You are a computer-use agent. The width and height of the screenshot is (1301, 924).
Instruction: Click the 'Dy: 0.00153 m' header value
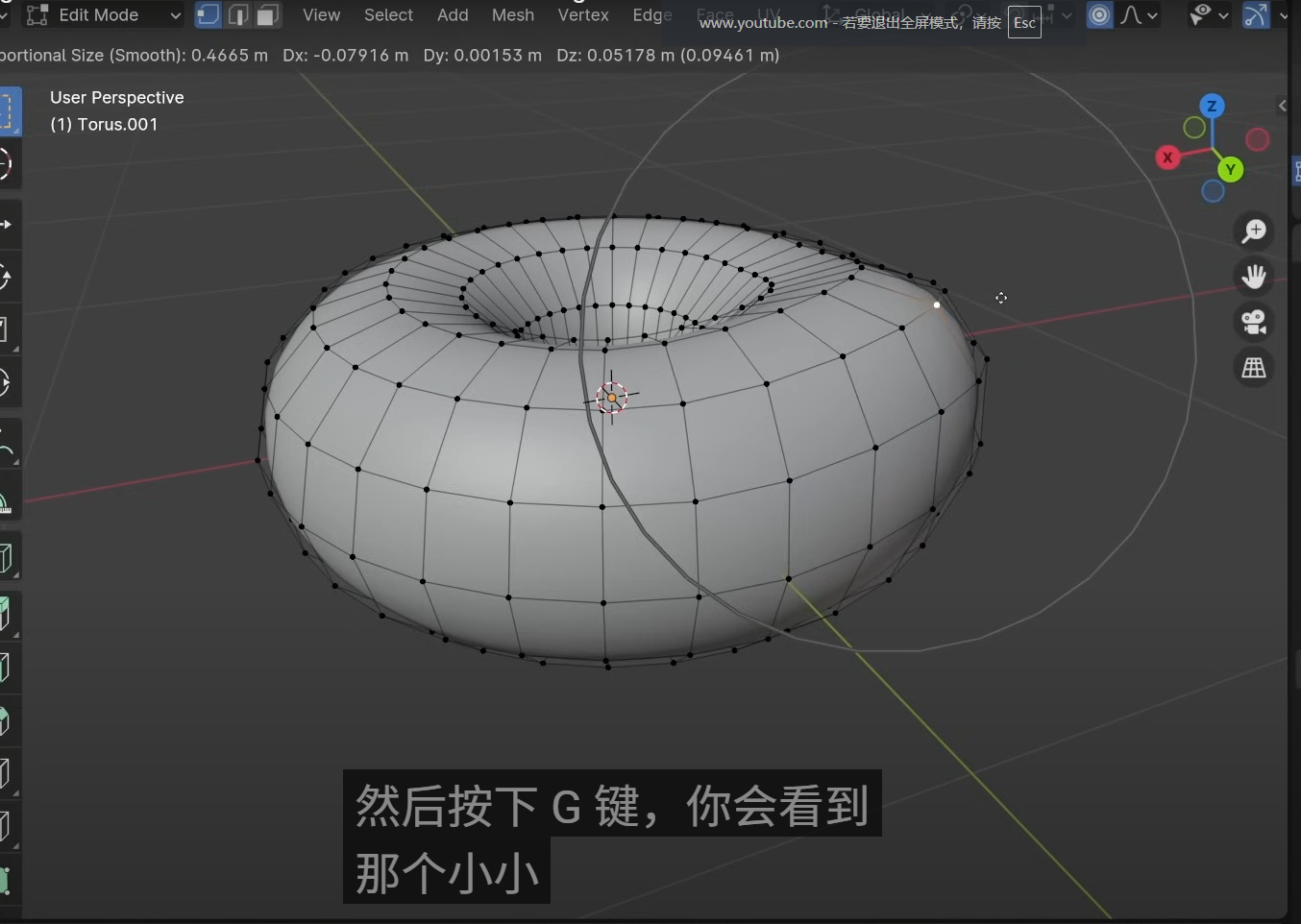[482, 55]
